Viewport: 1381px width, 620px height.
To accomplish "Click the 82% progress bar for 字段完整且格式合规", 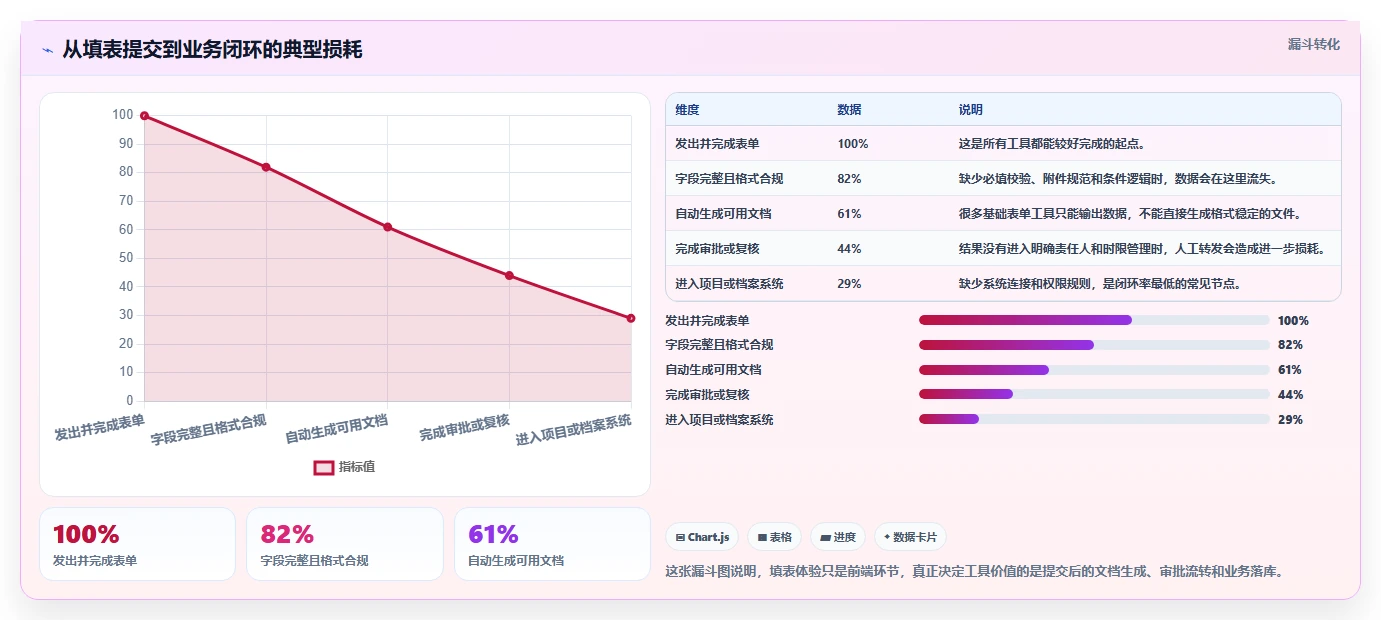I will click(1094, 345).
